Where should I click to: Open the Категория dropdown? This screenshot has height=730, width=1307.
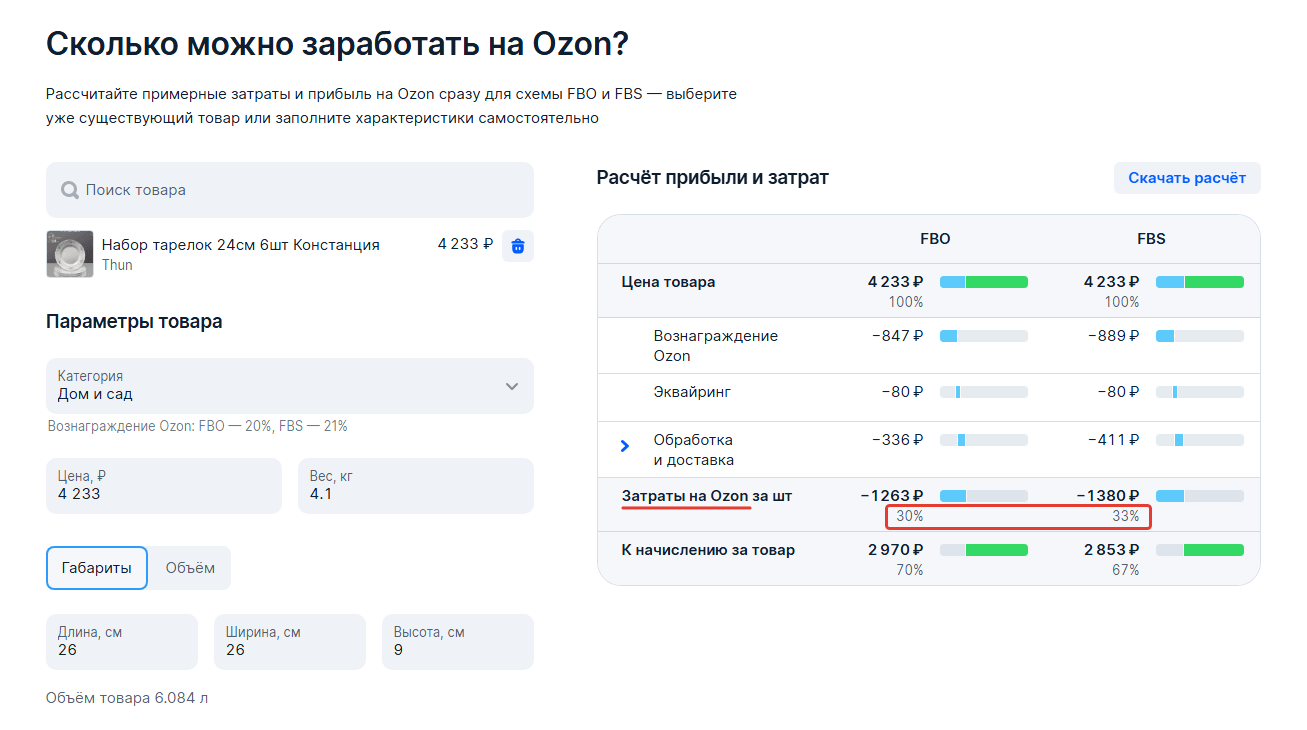pos(289,386)
